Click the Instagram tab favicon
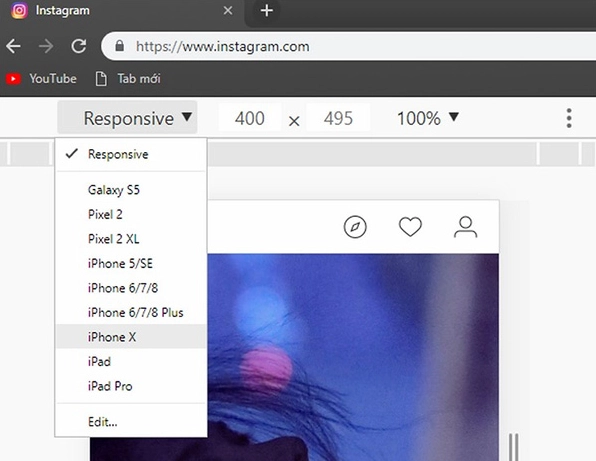The height and width of the screenshot is (461, 596). coord(19,10)
